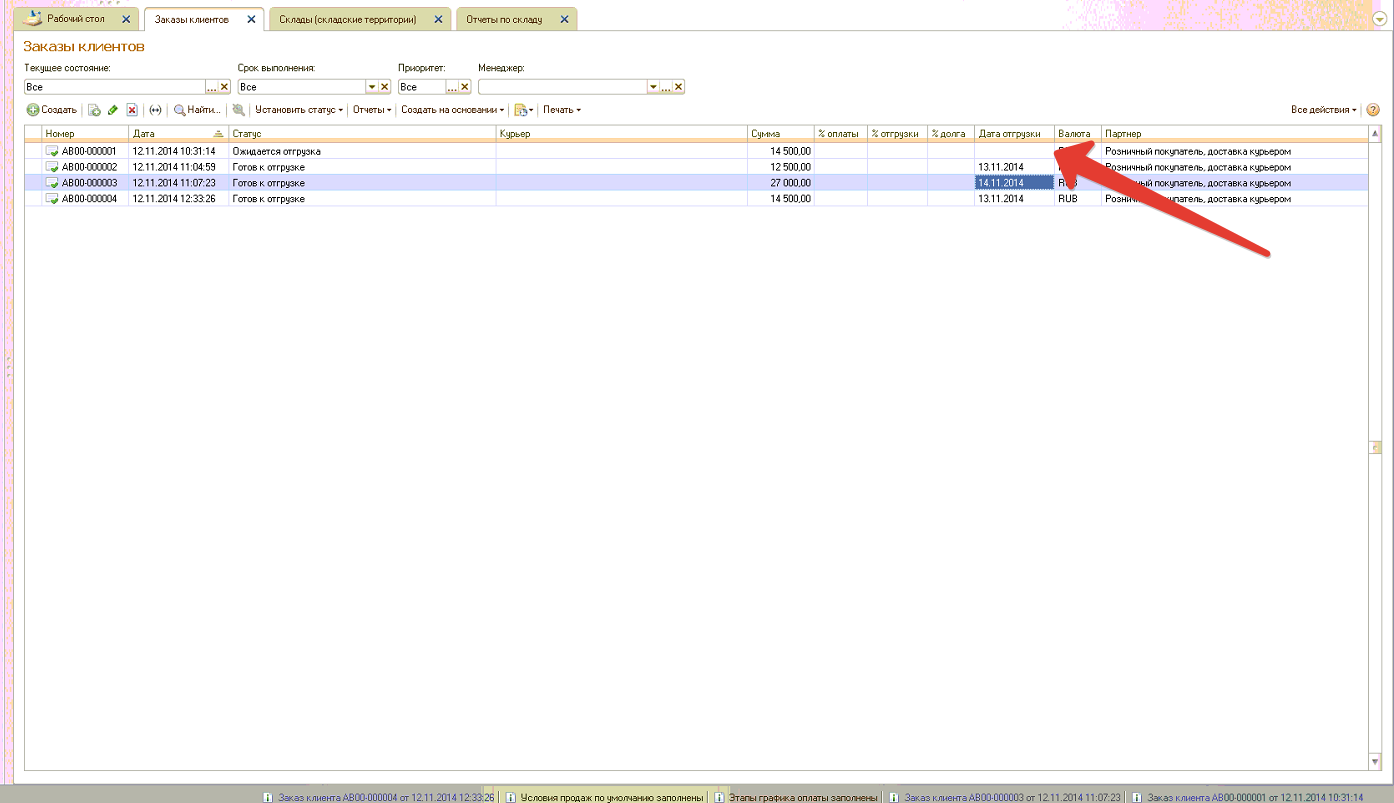Expand the Создать на основании dropdown
The image size is (1394, 803).
point(452,110)
